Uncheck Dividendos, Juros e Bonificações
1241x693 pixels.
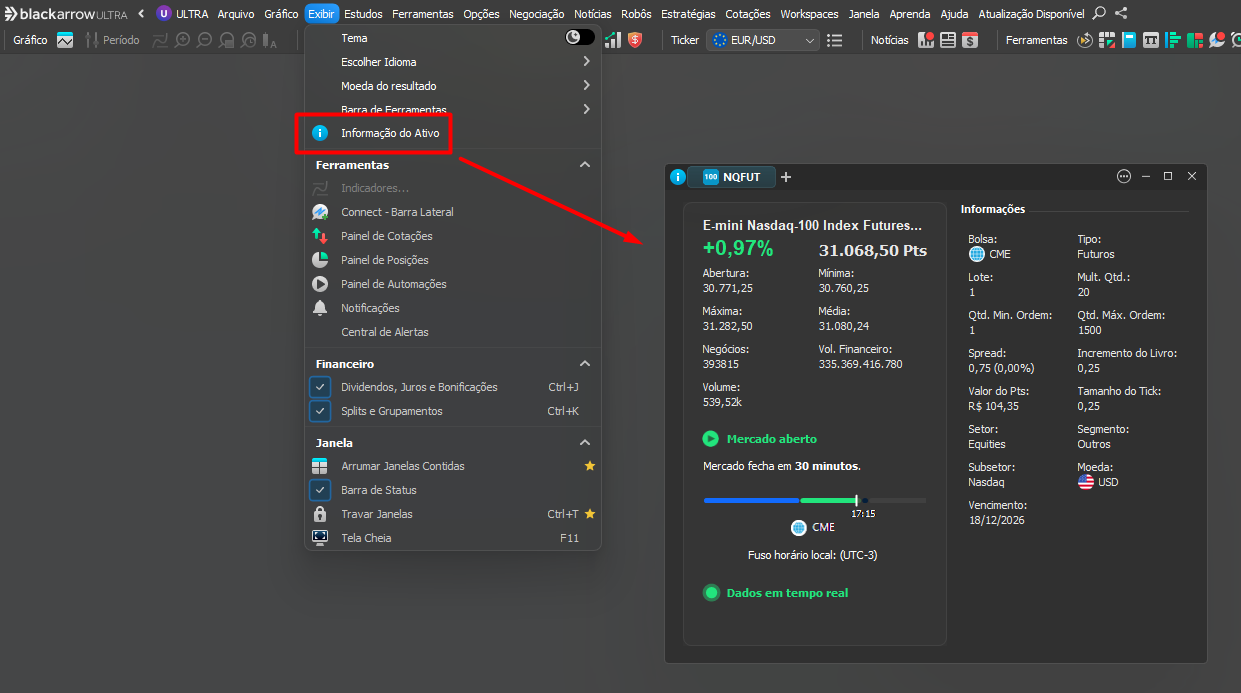coord(320,387)
